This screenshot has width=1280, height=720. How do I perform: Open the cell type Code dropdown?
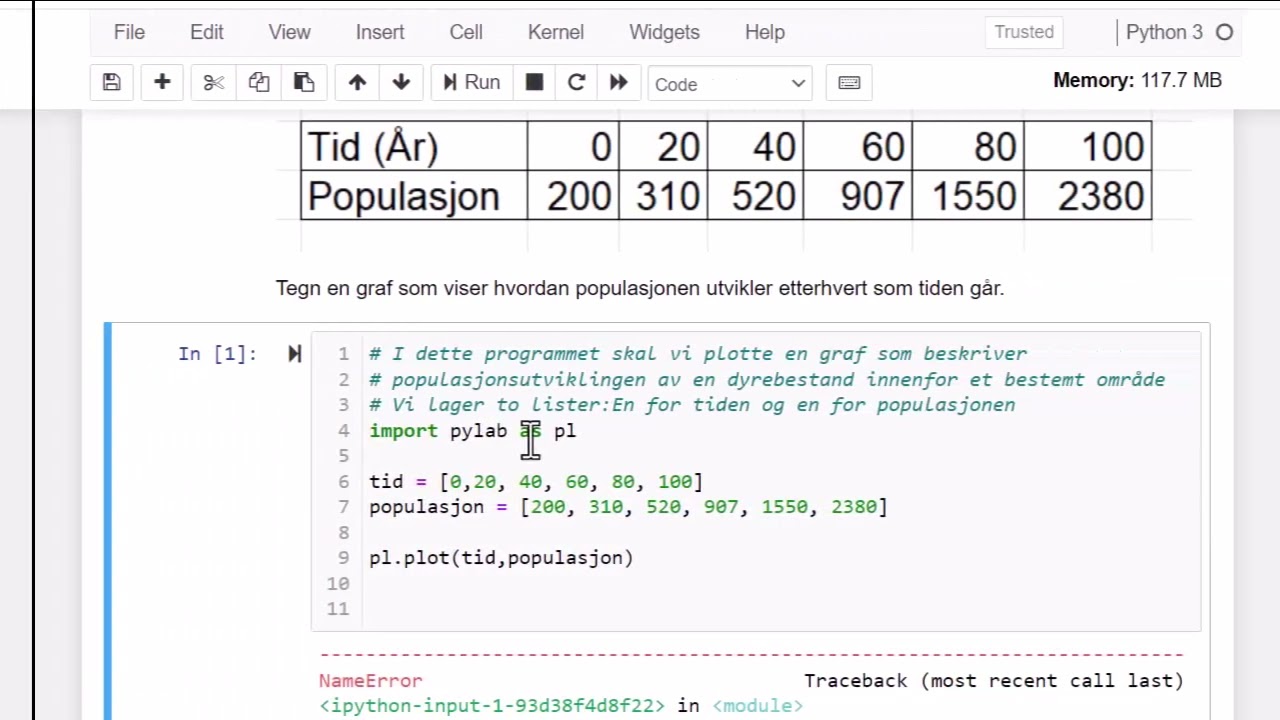point(730,84)
